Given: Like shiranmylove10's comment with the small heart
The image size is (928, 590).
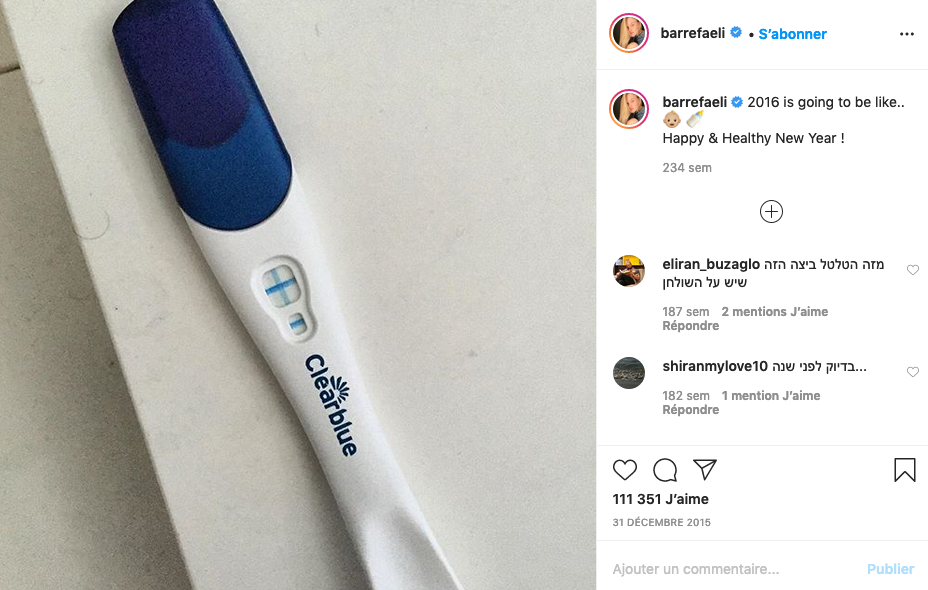Looking at the screenshot, I should pos(913,372).
